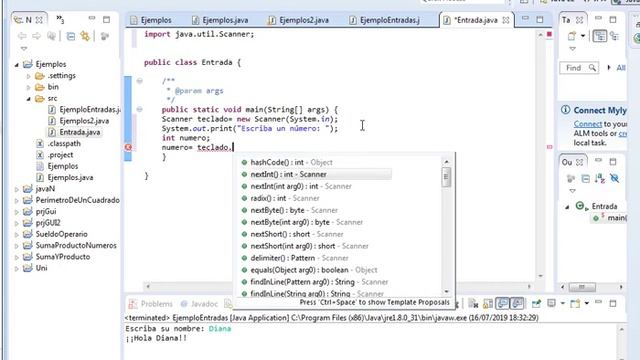
Task: Click the SumaProductoNumeros project folder icon
Action: (x=28, y=246)
